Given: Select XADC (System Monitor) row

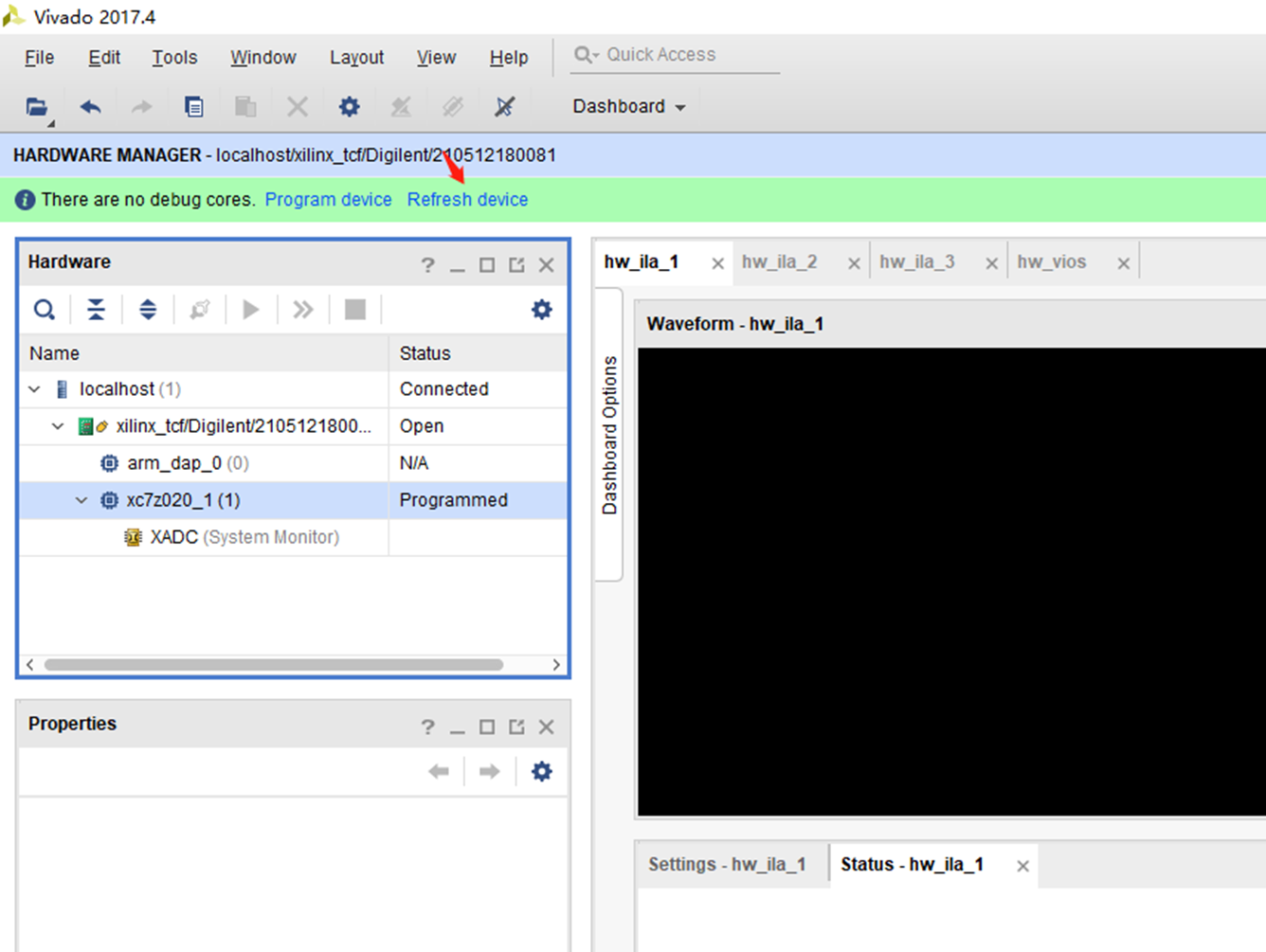Looking at the screenshot, I should pyautogui.click(x=293, y=537).
